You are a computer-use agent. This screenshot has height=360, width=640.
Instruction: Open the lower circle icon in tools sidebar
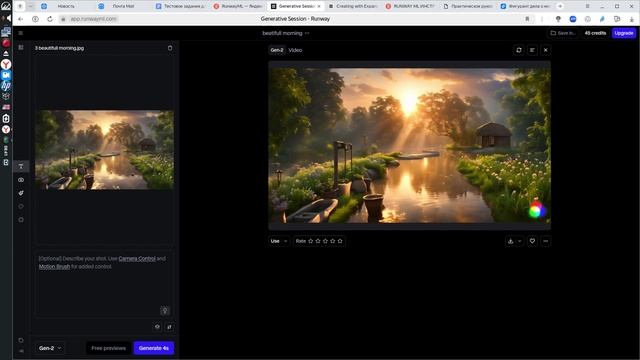(21, 220)
